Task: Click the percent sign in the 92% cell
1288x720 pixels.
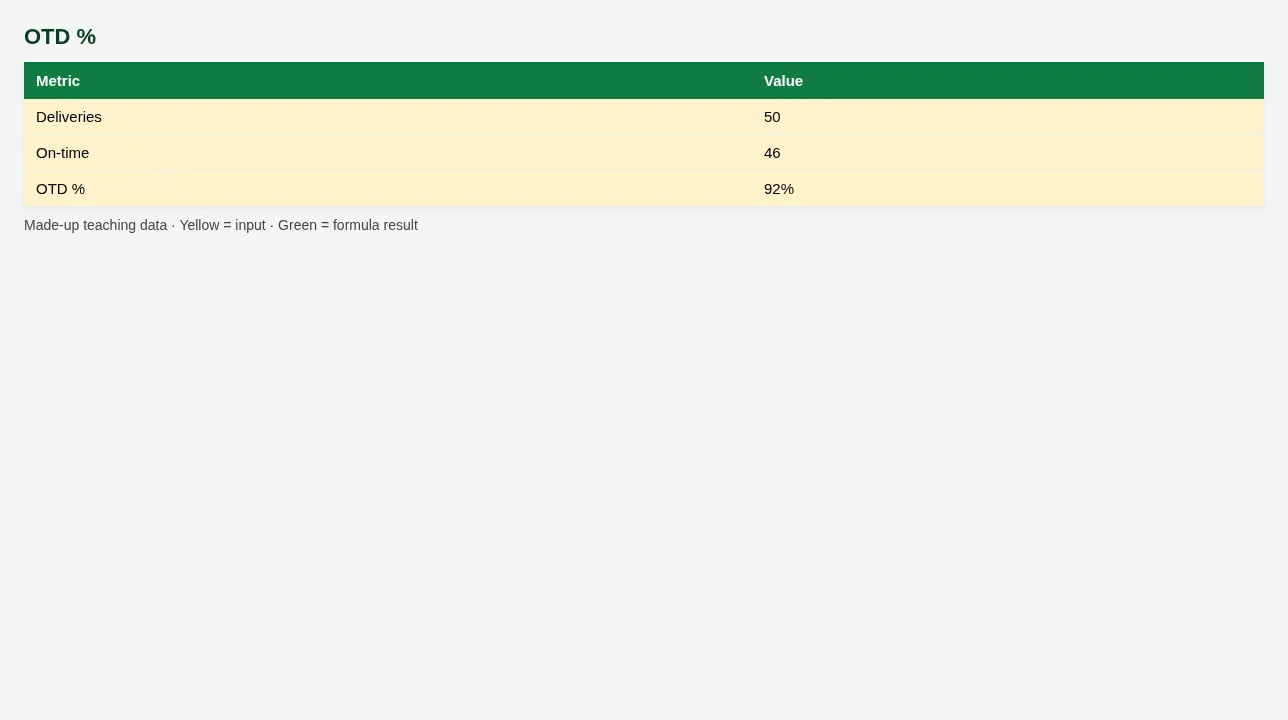Action: click(787, 189)
